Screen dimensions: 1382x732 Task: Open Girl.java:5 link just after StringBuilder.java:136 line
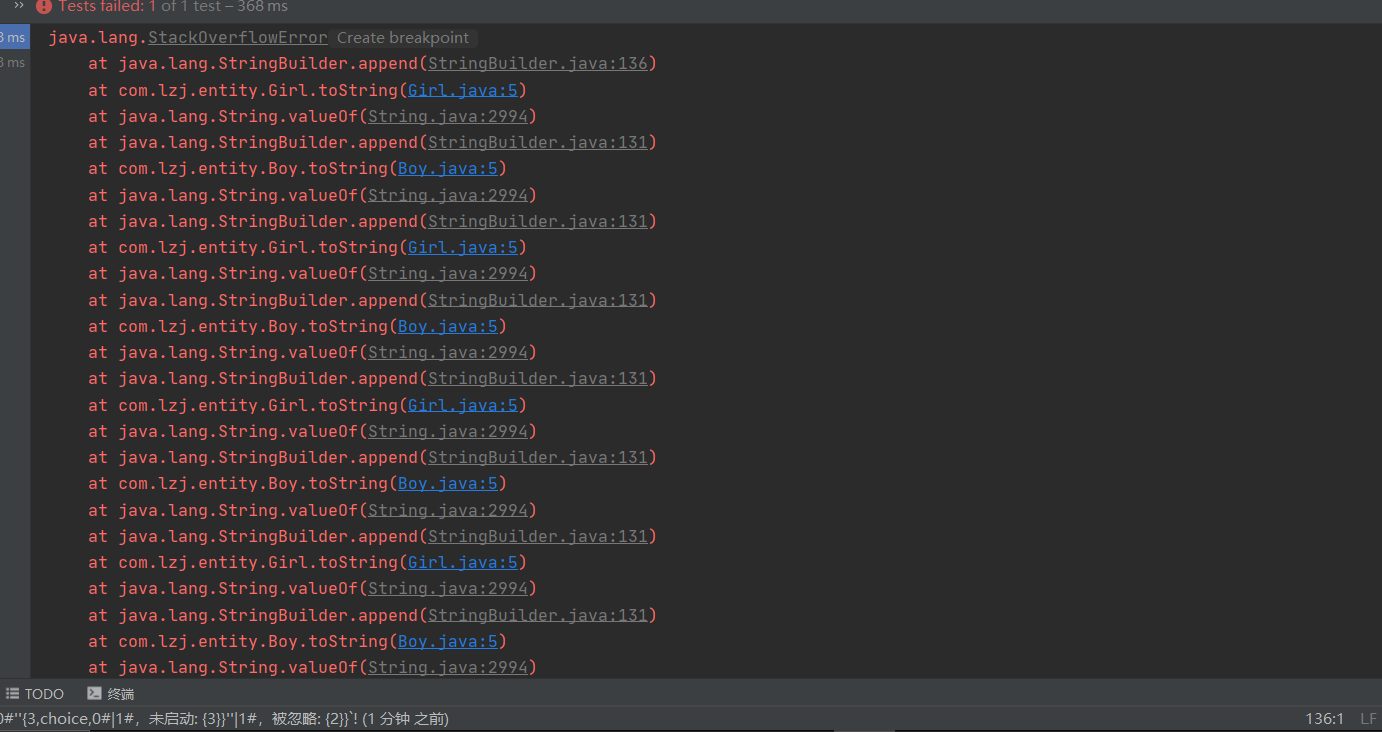click(x=463, y=90)
